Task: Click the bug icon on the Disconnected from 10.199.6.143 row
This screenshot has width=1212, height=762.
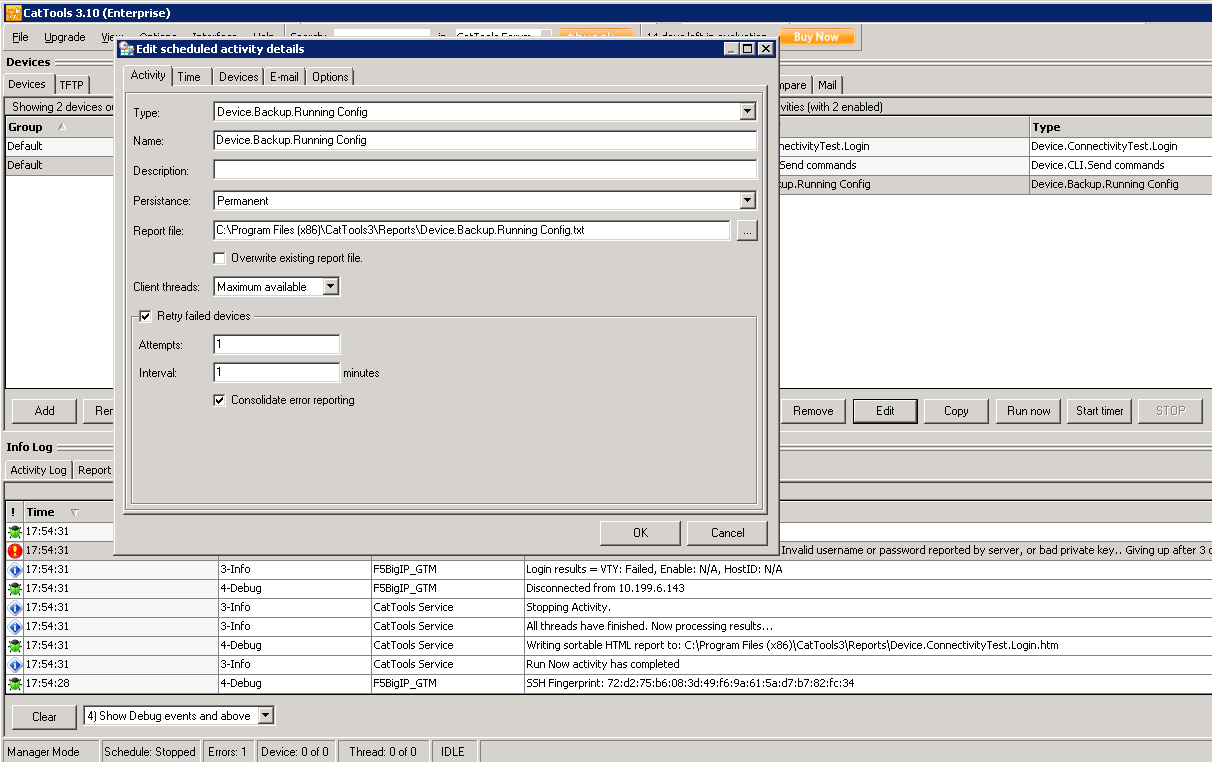Action: coord(15,588)
